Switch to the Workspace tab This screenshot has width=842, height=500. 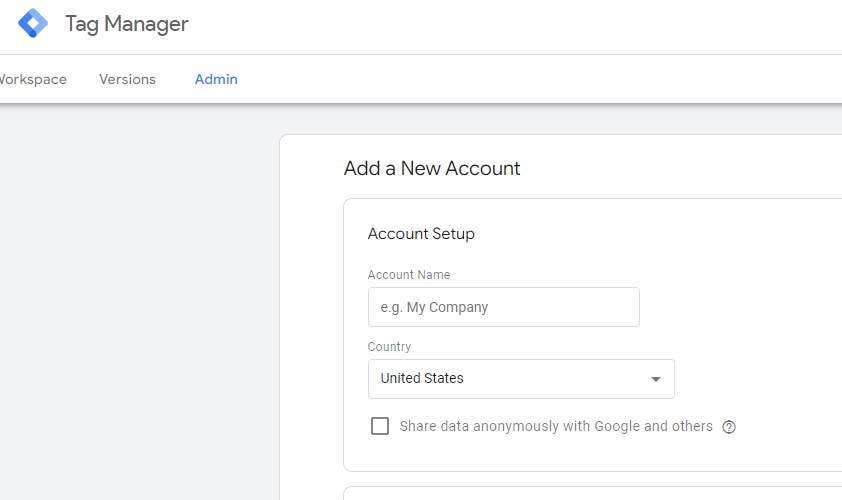(32, 79)
